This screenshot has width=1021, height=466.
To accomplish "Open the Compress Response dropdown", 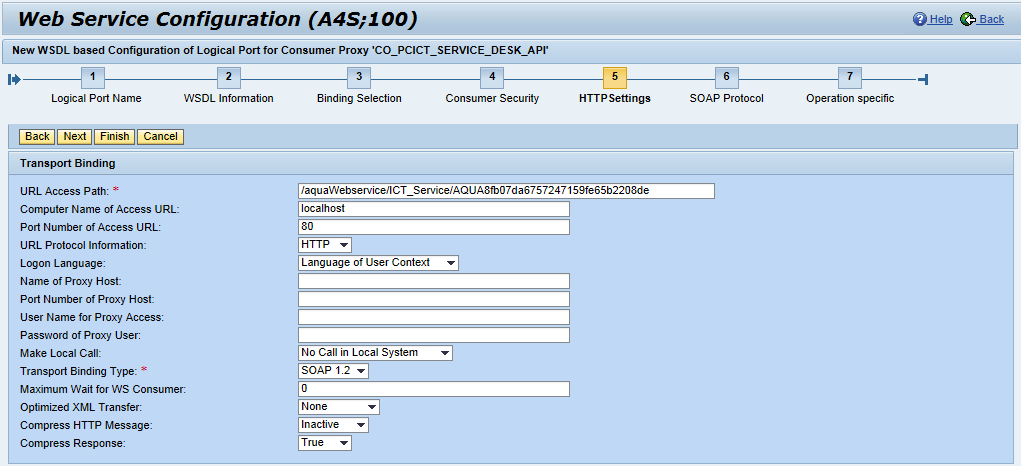I will pyautogui.click(x=325, y=443).
